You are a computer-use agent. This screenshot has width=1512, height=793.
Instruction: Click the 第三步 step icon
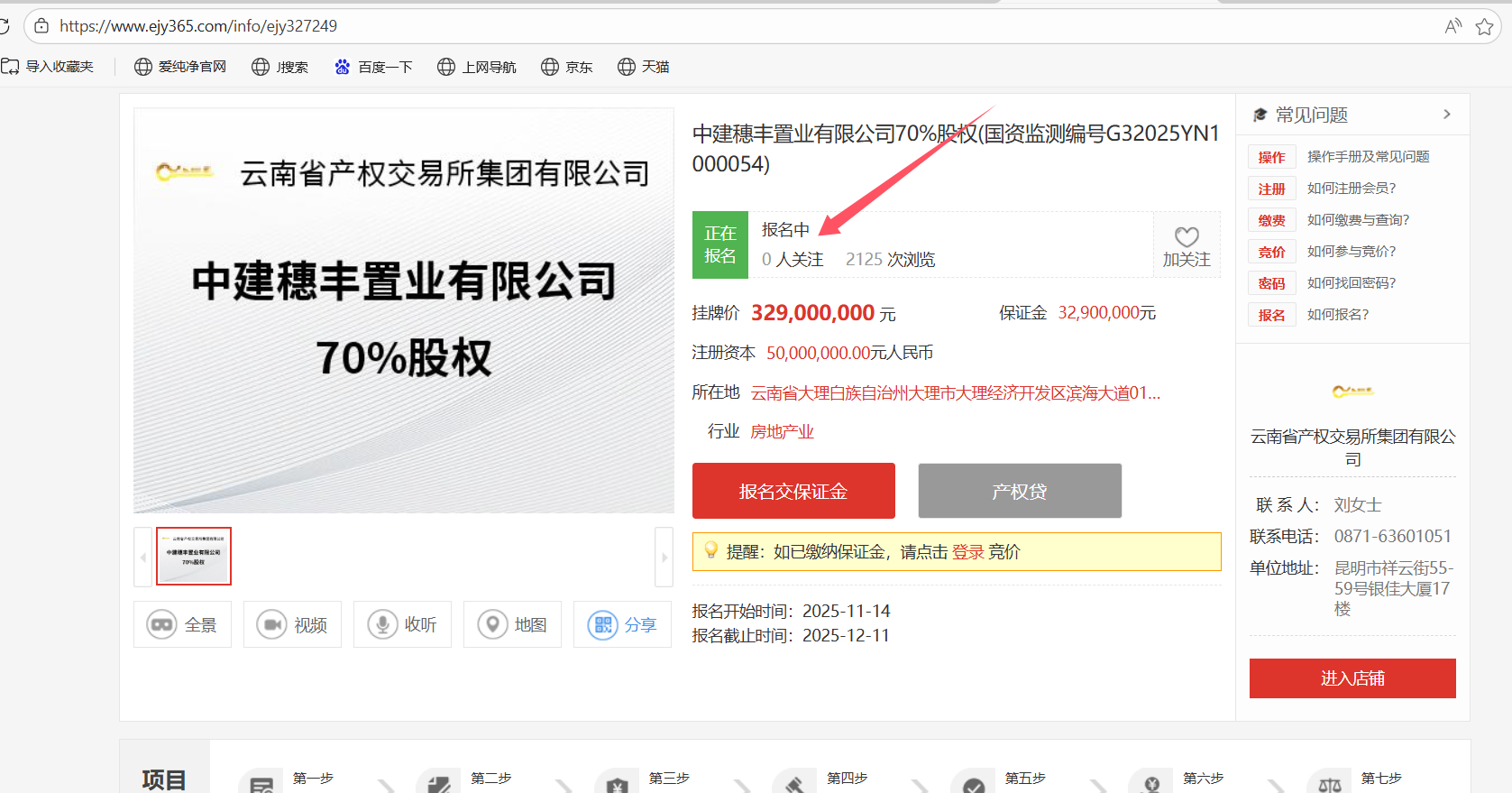[x=618, y=783]
